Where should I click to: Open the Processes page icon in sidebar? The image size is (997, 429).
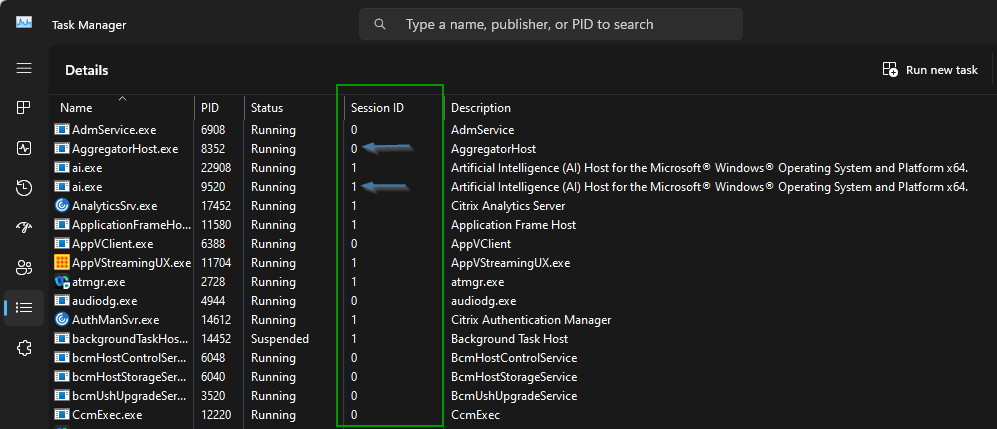click(x=24, y=108)
